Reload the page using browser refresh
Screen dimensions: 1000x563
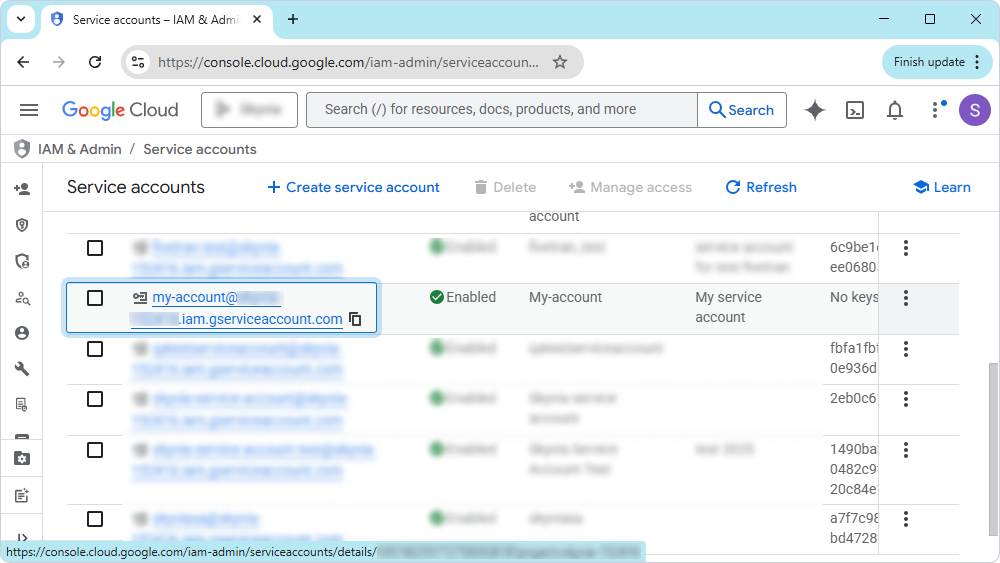(95, 62)
